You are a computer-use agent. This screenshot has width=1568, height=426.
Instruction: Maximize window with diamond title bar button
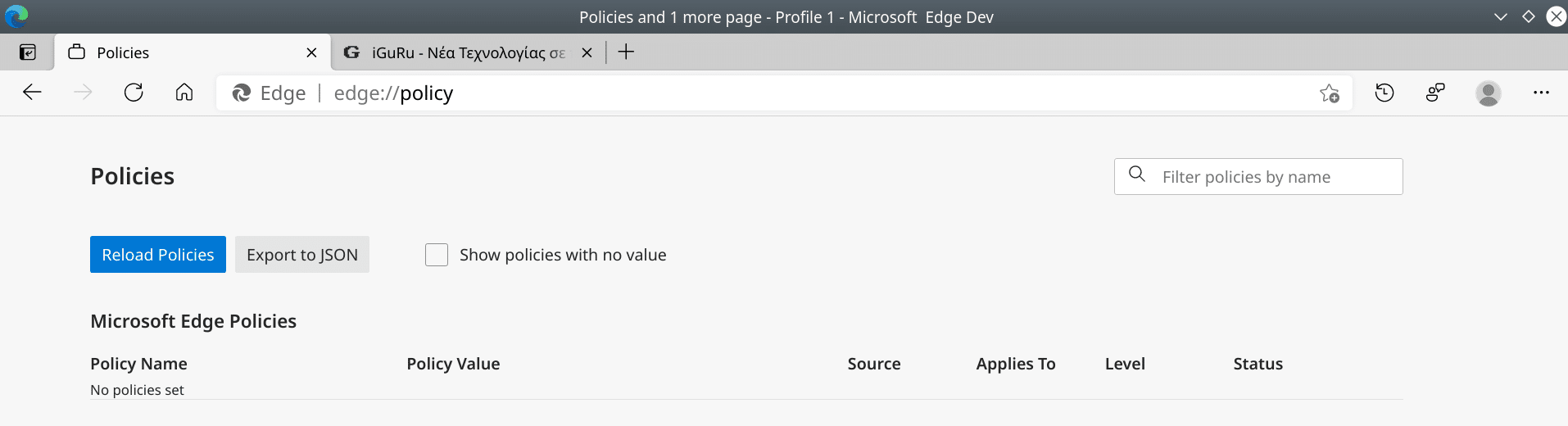pyautogui.click(x=1529, y=16)
